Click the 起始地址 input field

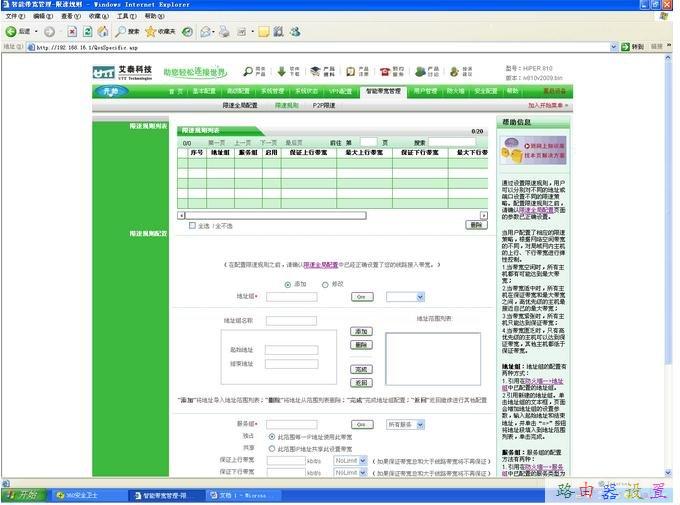click(x=291, y=350)
